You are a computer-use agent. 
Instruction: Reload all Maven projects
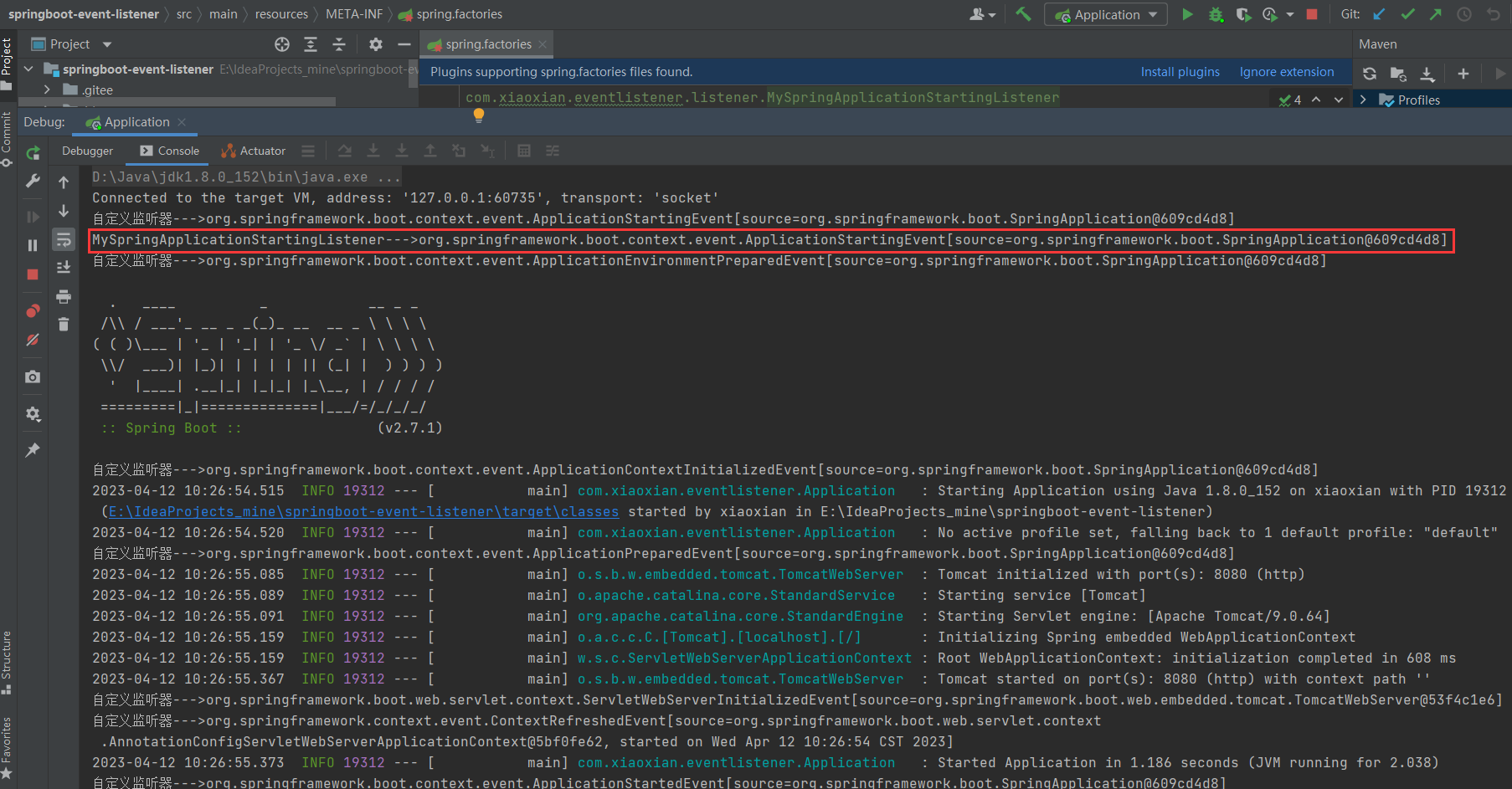(1370, 74)
